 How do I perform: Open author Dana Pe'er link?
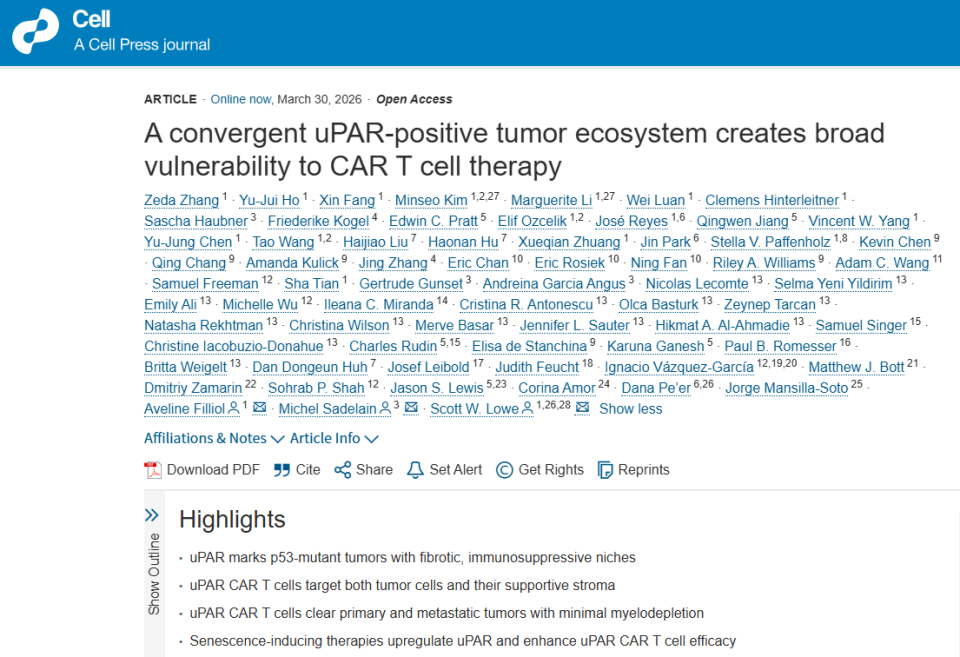[x=656, y=388]
